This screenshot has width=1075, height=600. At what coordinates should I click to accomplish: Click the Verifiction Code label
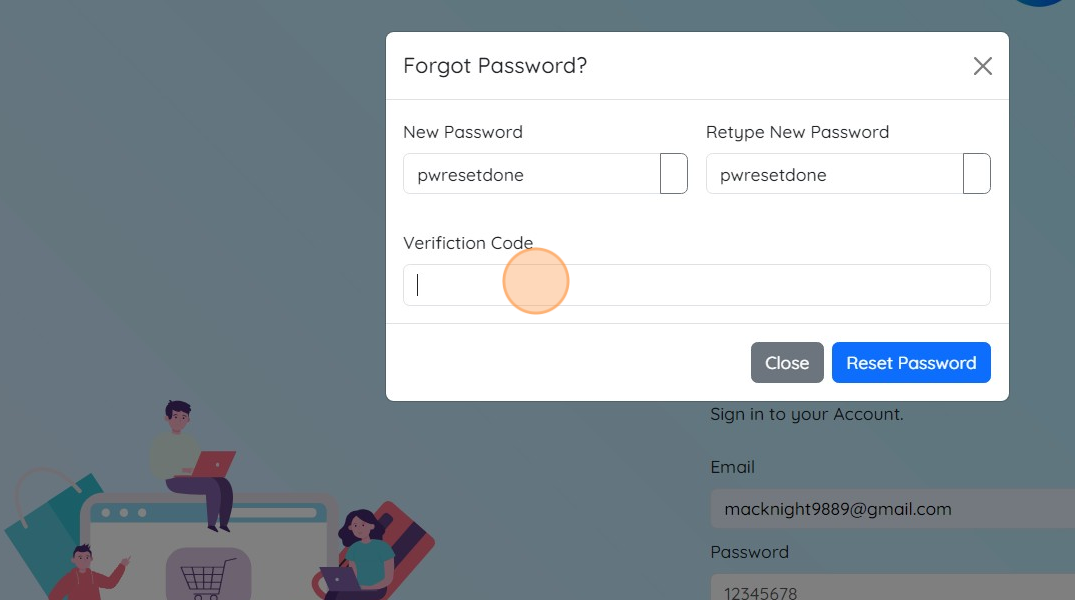468,243
